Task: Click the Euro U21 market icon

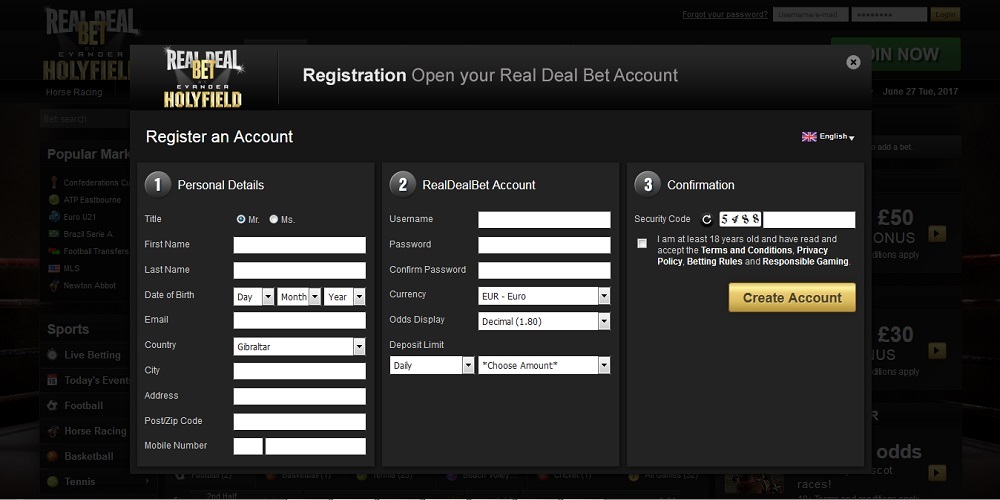Action: point(54,217)
